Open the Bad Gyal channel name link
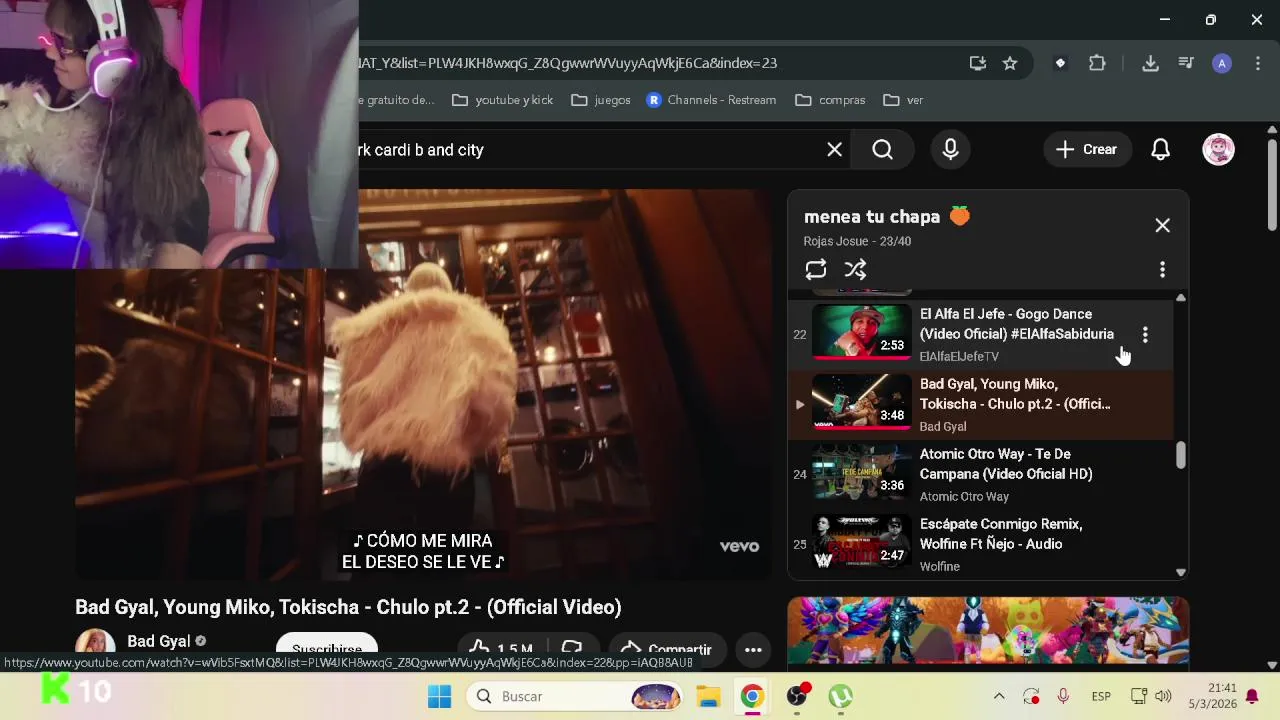Viewport: 1280px width, 720px height. (x=158, y=641)
